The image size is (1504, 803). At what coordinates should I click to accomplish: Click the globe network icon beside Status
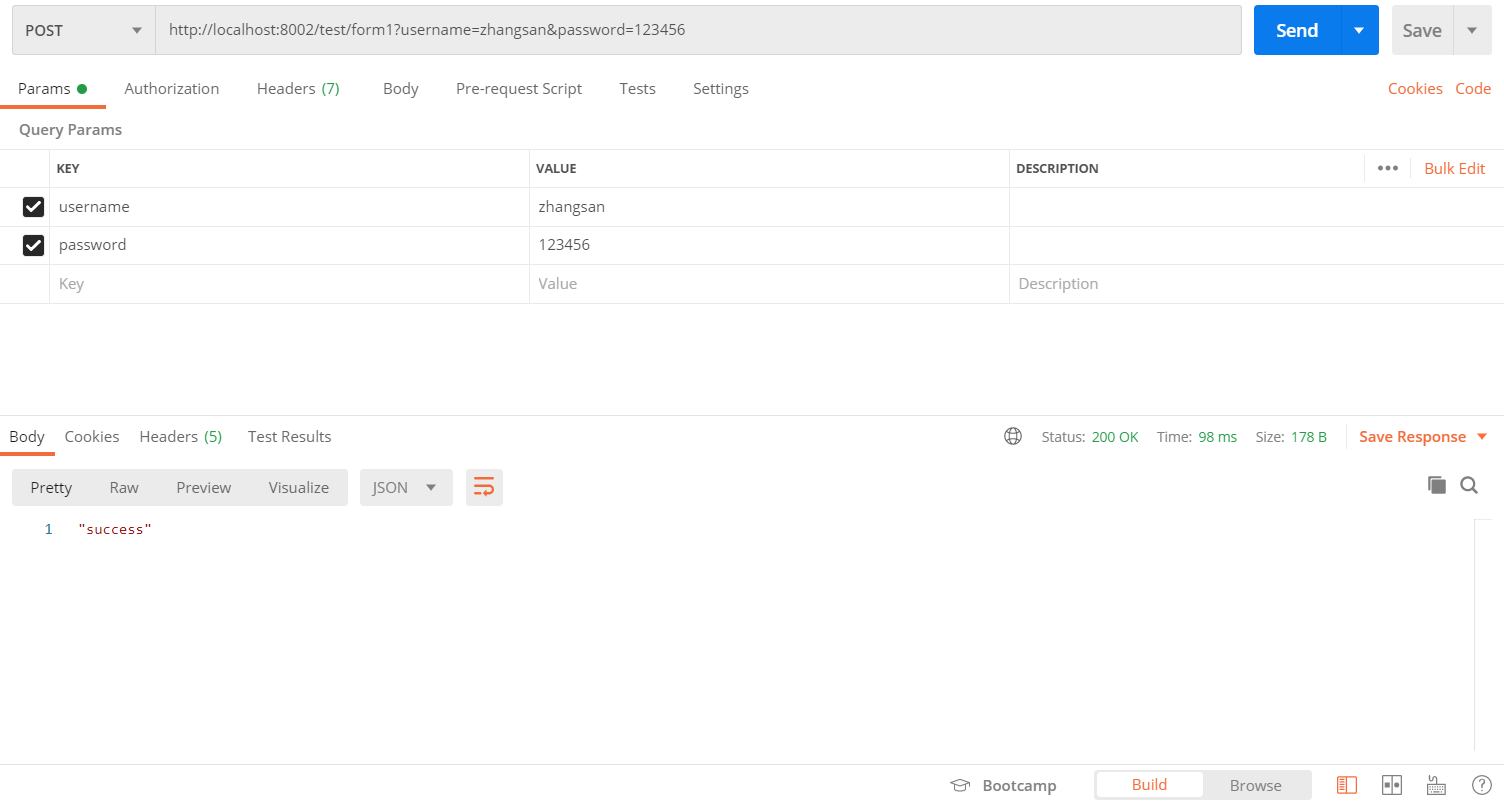[1013, 436]
